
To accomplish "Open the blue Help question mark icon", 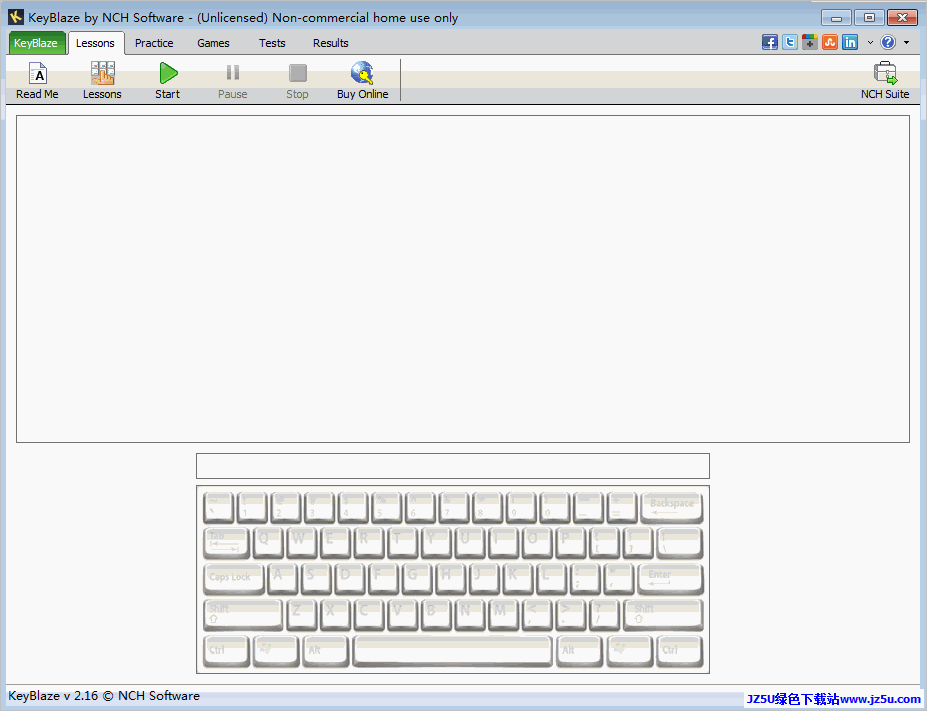I will tap(888, 43).
